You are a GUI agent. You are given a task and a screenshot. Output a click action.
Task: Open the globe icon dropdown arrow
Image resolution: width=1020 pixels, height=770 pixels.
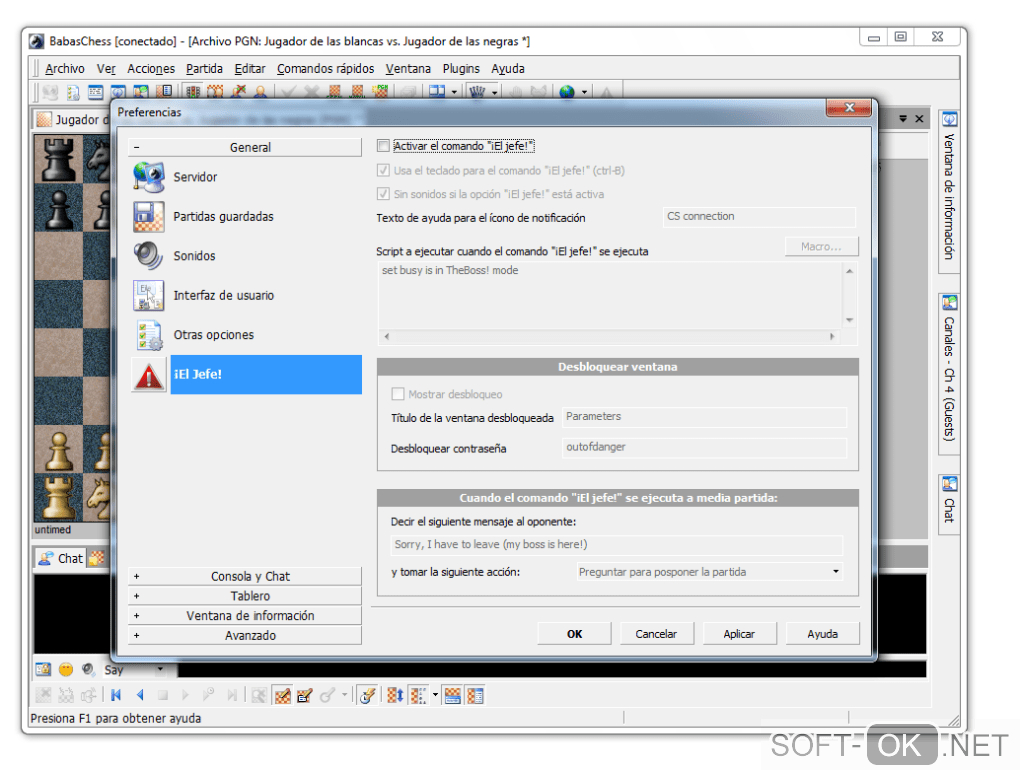pos(584,92)
